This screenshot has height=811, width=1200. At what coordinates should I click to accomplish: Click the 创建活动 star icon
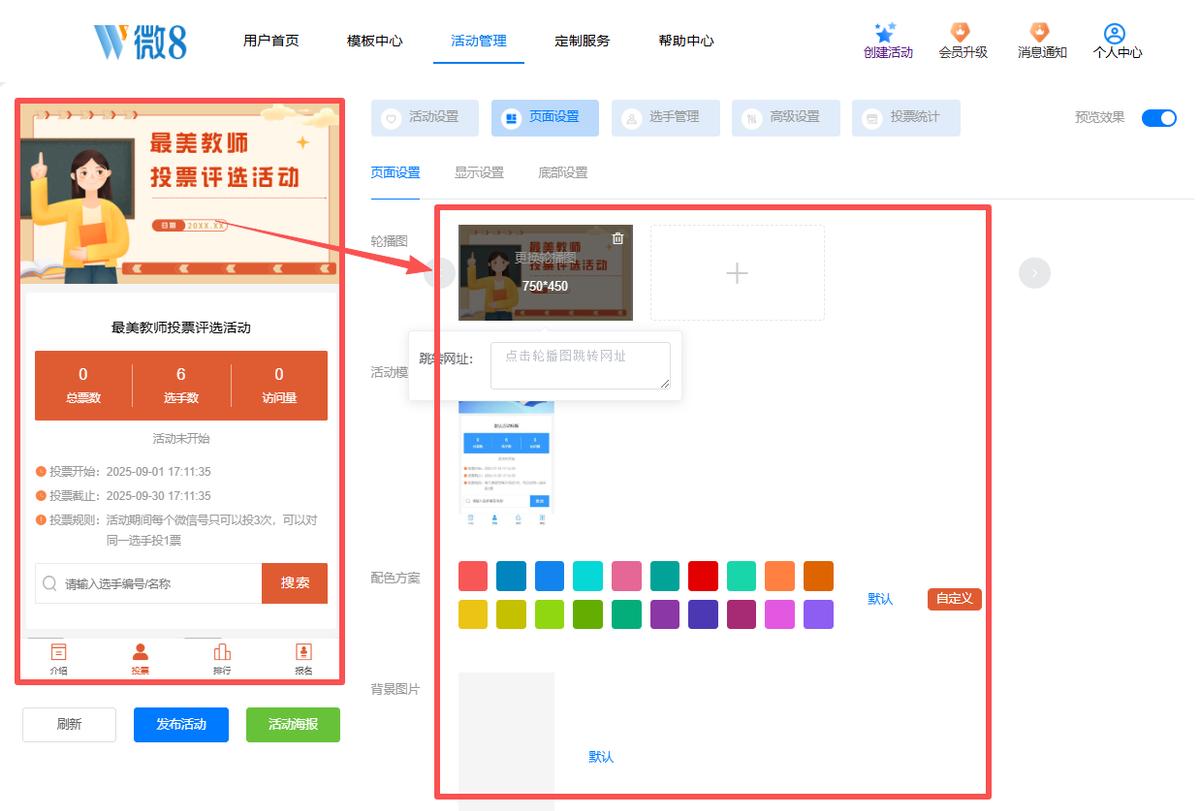tap(886, 33)
